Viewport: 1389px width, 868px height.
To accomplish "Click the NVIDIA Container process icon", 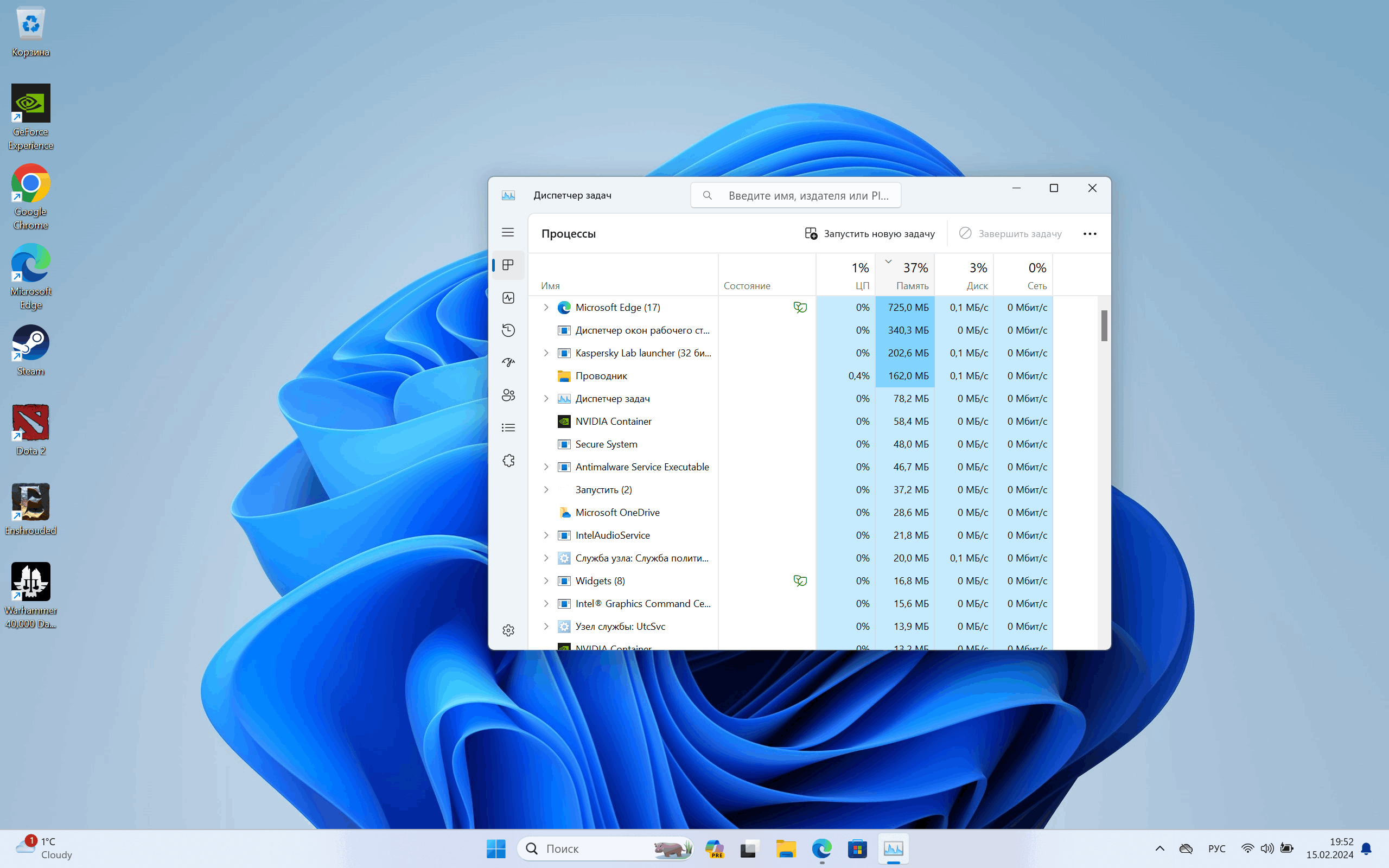I will click(x=564, y=422).
